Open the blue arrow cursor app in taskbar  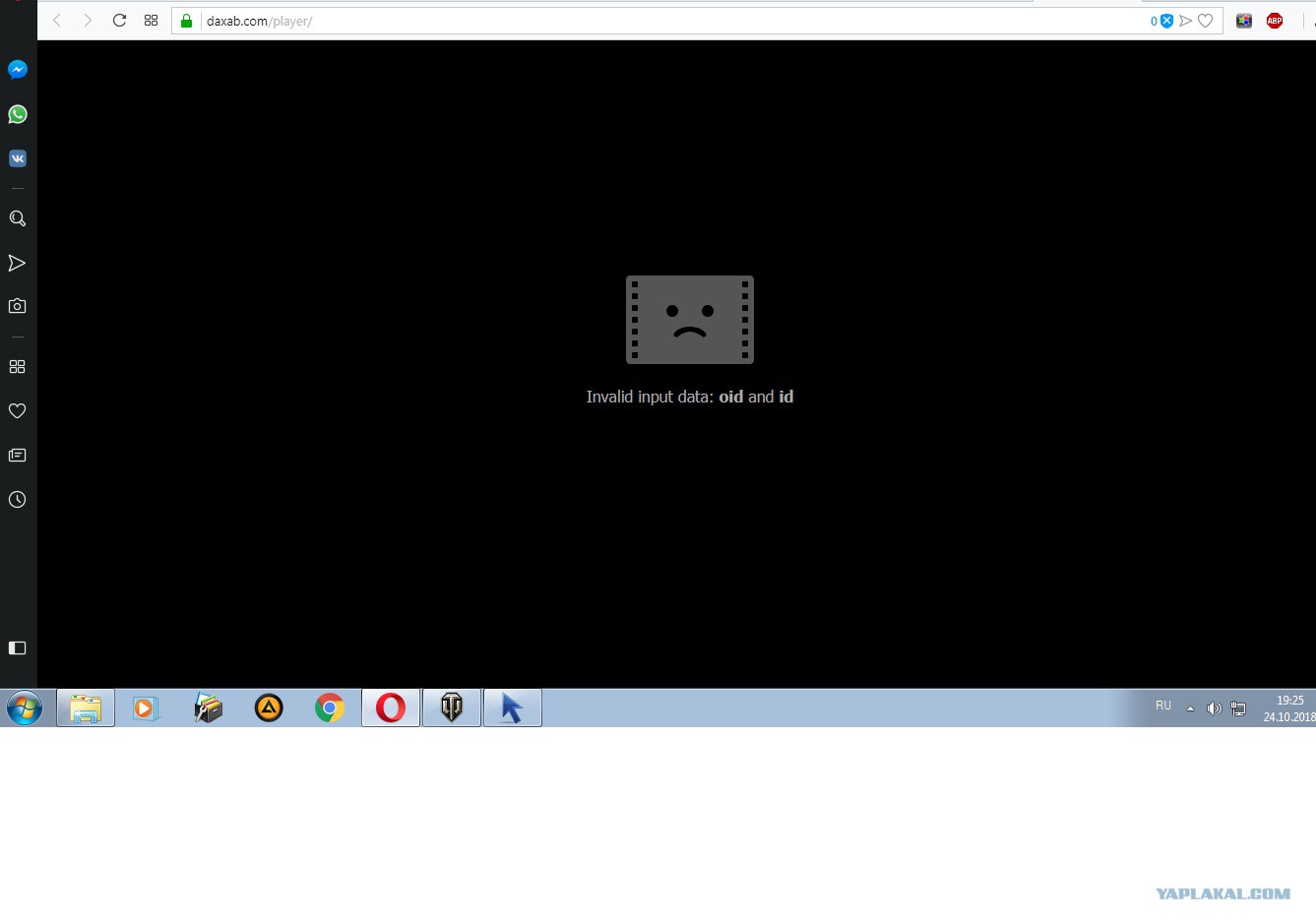click(x=513, y=708)
